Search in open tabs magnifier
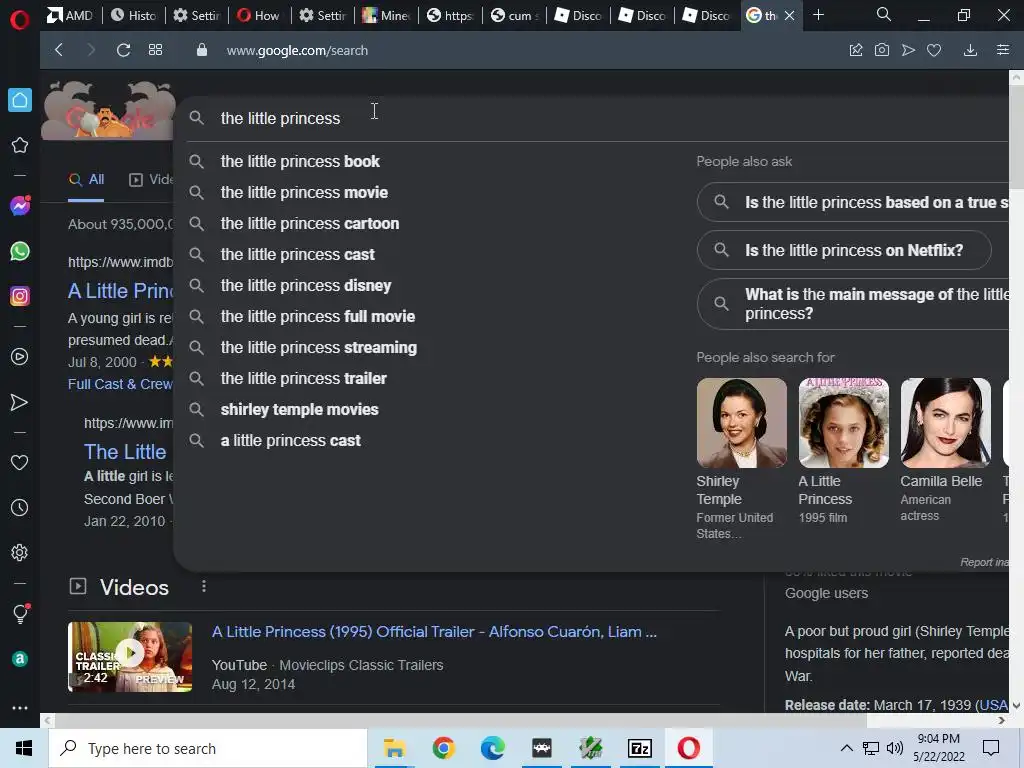 point(884,14)
